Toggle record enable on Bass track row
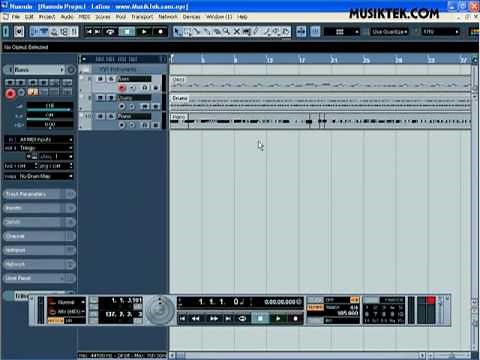The width and height of the screenshot is (480, 360). [122, 88]
